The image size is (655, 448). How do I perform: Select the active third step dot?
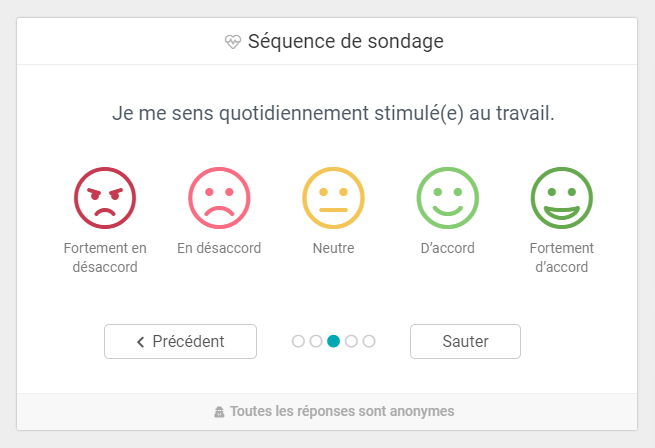pos(334,341)
